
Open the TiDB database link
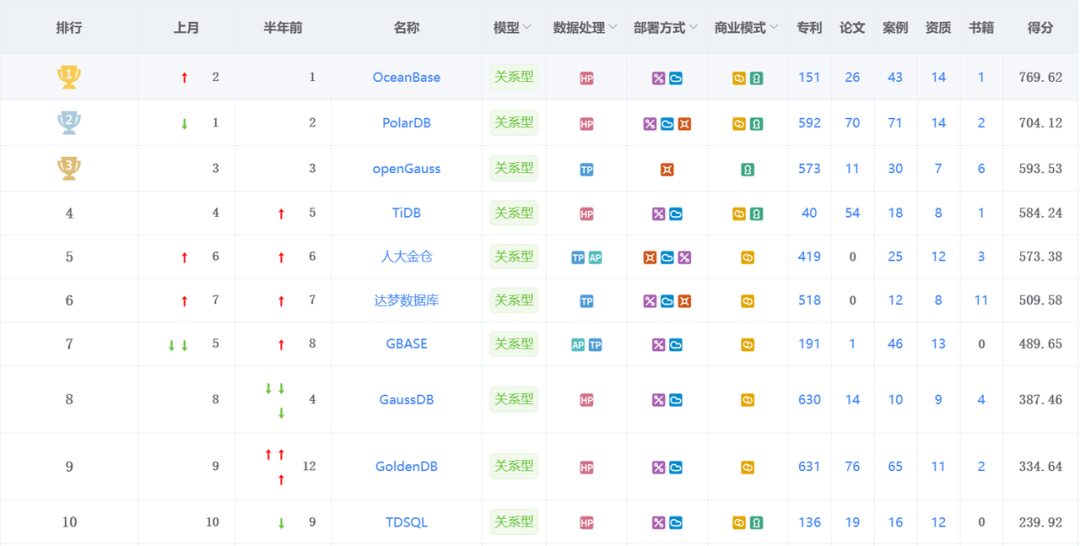(x=406, y=213)
